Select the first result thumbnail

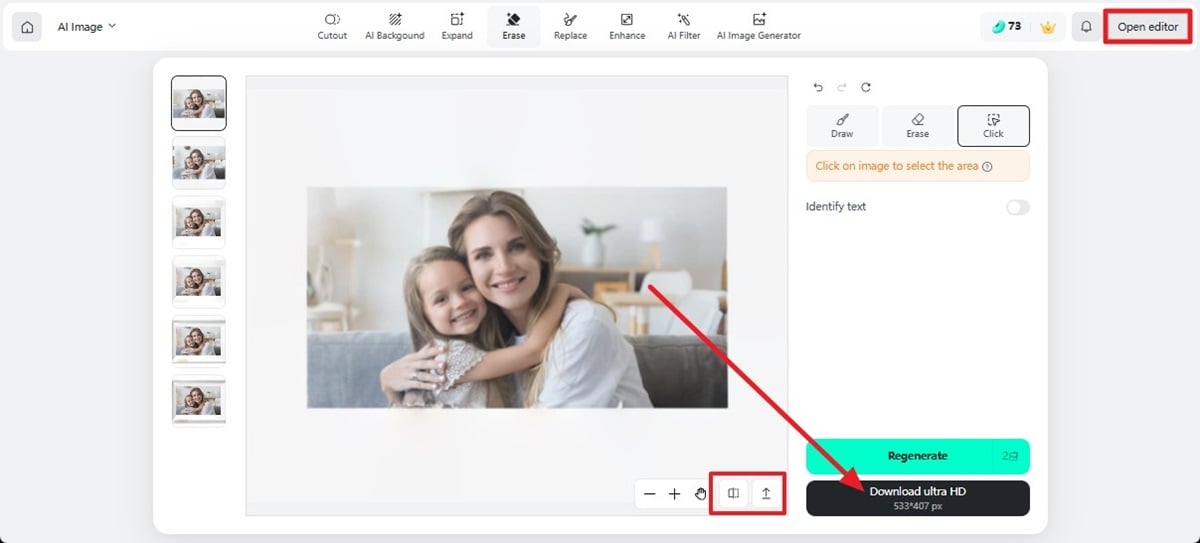coord(199,103)
